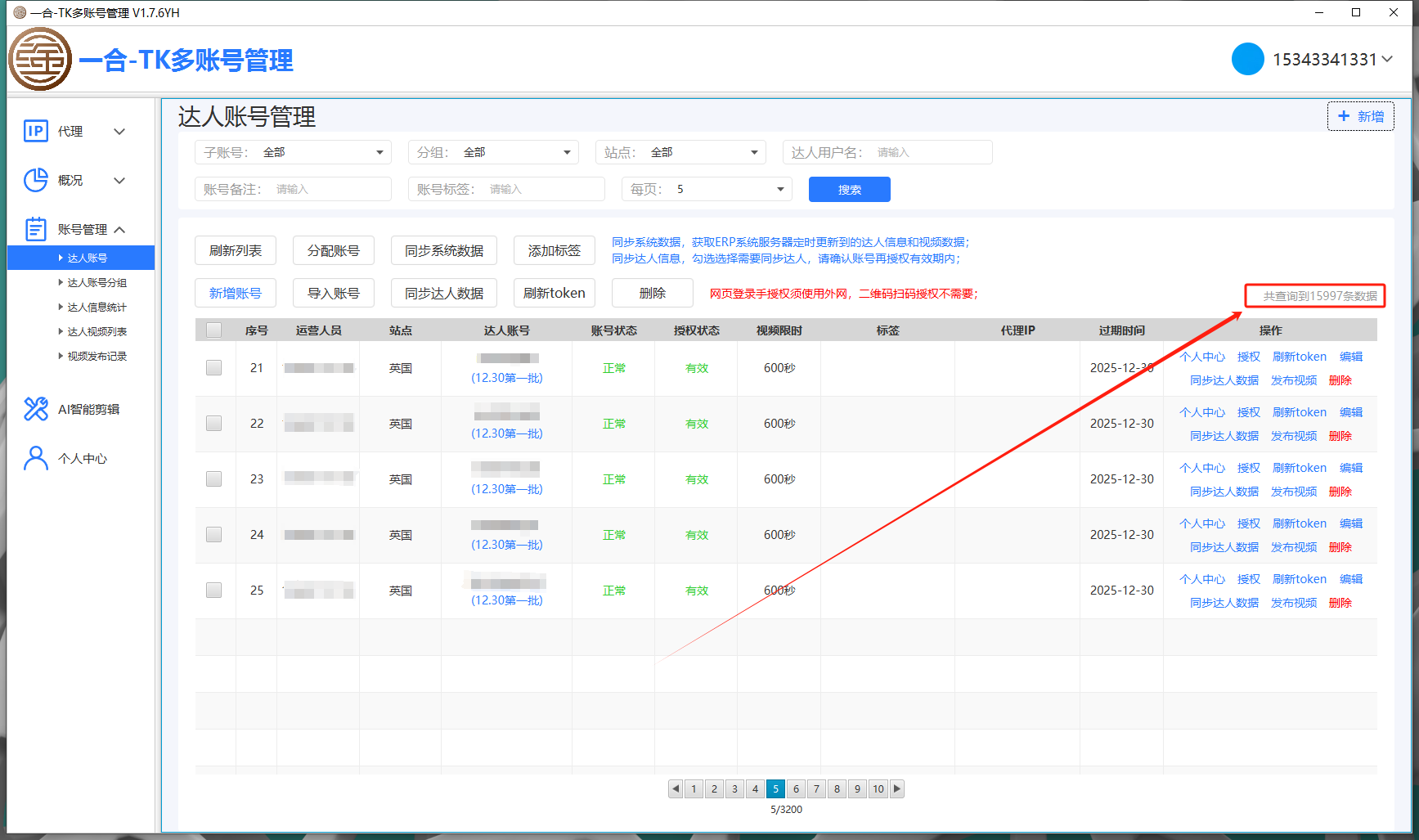Click the 达人账号 column header
The image size is (1419, 840).
tap(506, 330)
